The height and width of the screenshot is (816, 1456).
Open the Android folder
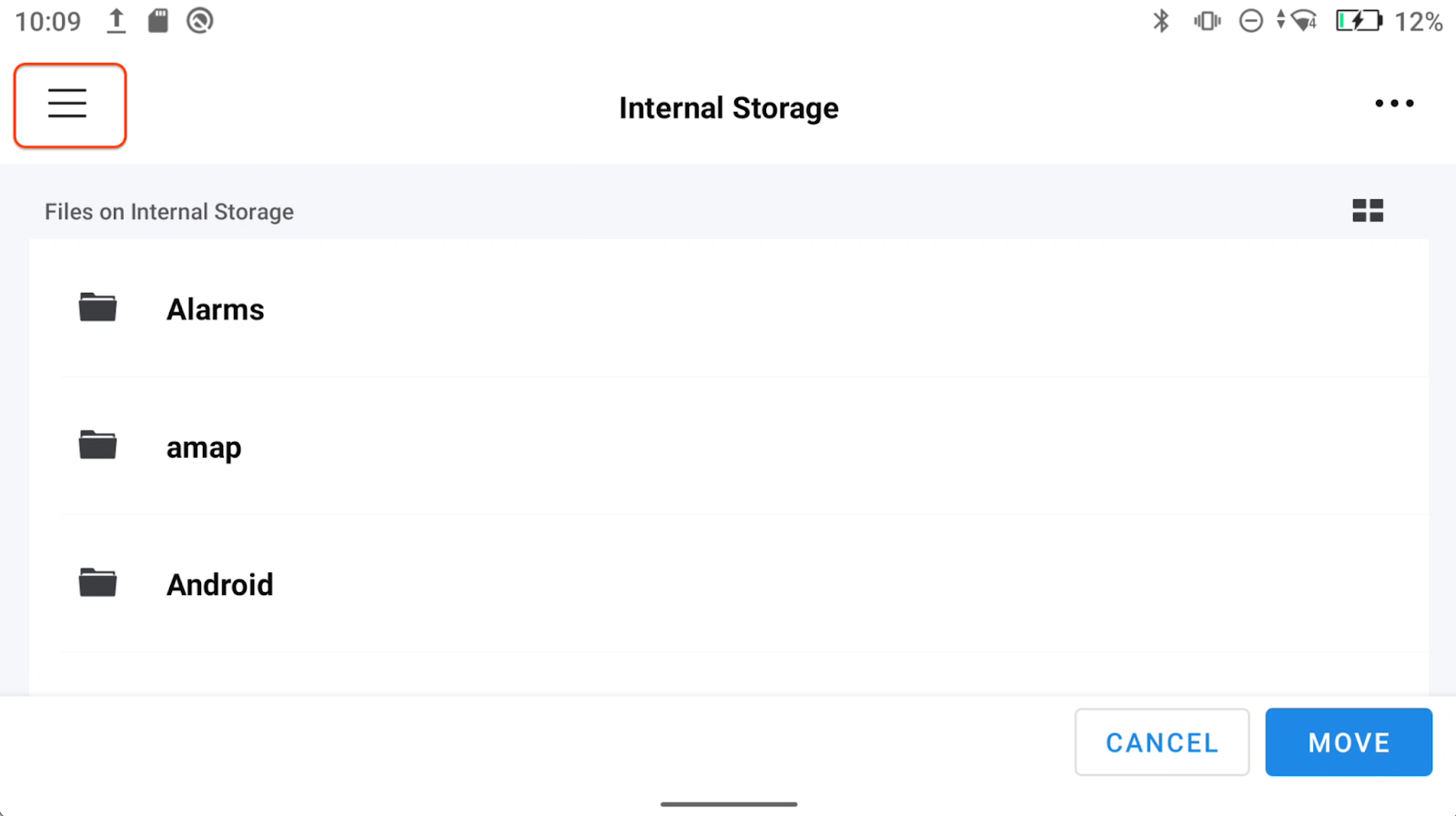[219, 585]
